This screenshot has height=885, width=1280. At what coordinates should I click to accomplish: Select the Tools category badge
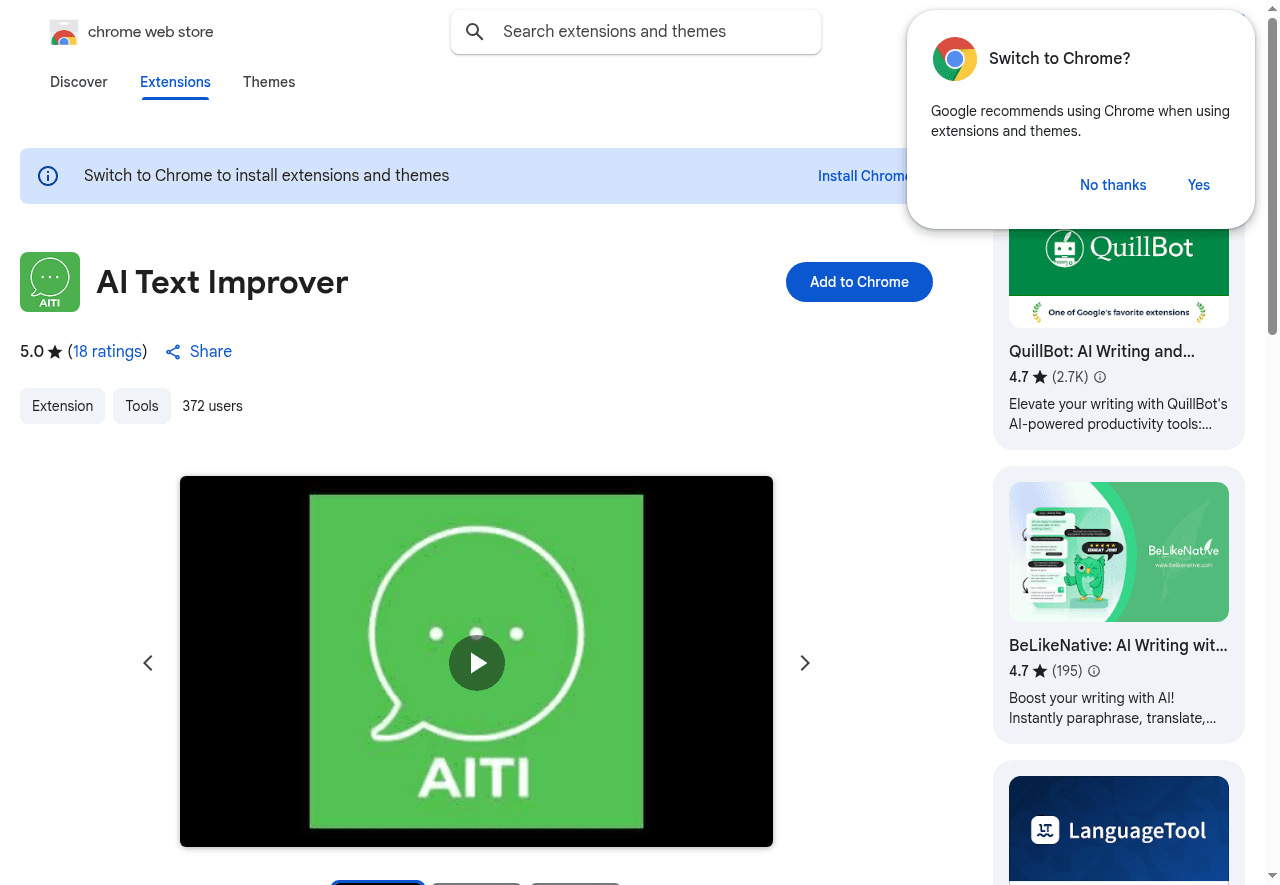[x=141, y=405]
